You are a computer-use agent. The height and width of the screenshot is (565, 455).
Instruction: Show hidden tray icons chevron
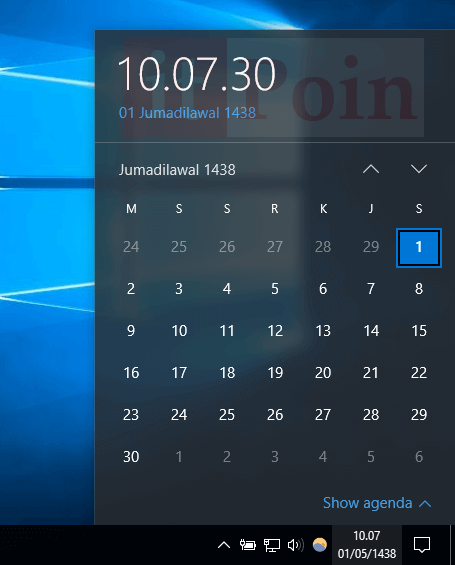(224, 545)
